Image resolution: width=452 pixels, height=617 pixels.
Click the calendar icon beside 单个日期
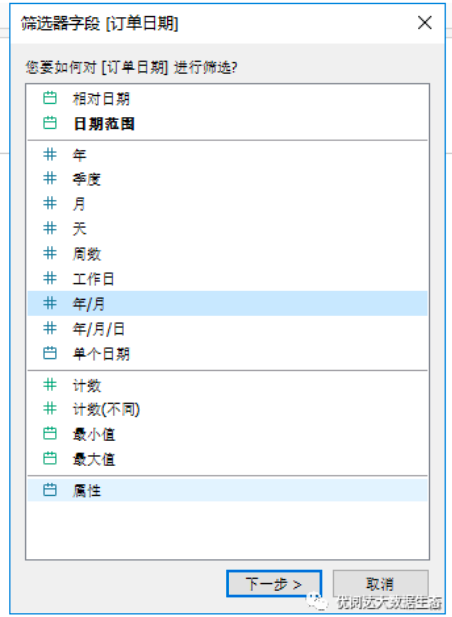coord(50,353)
